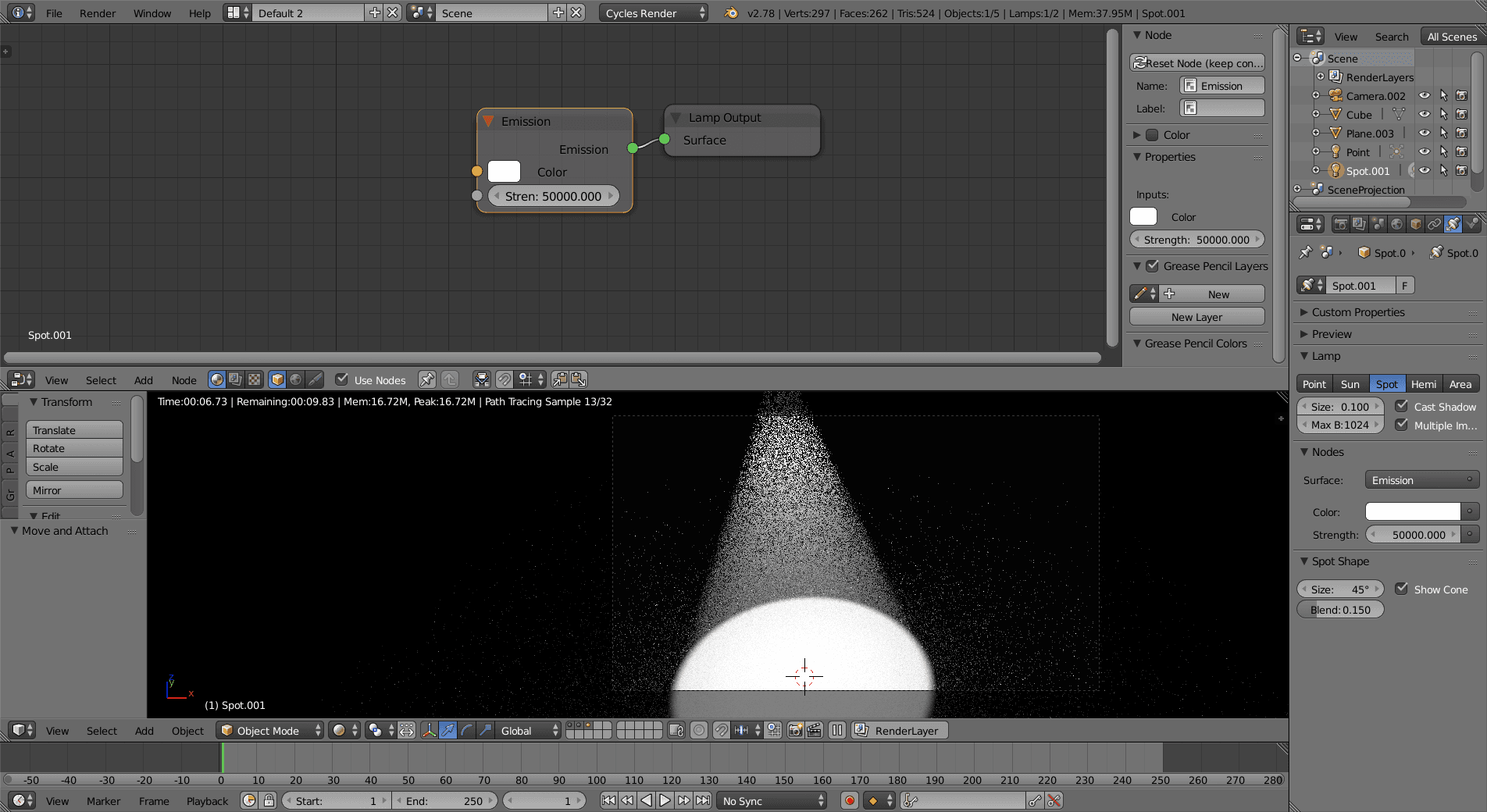Disable the Cast Shadow checkbox
This screenshot has width=1487, height=812.
1402,406
